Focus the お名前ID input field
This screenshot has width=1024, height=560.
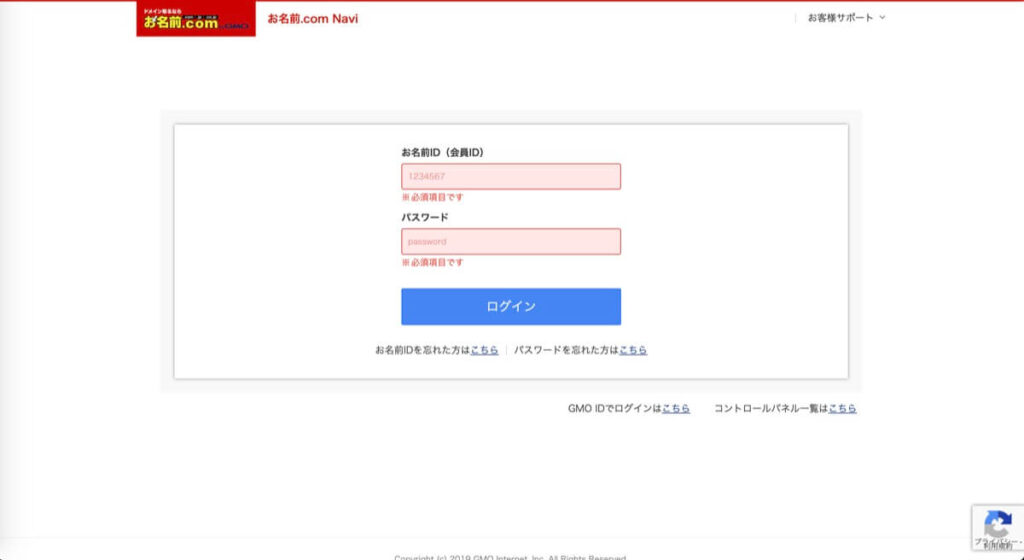point(511,176)
